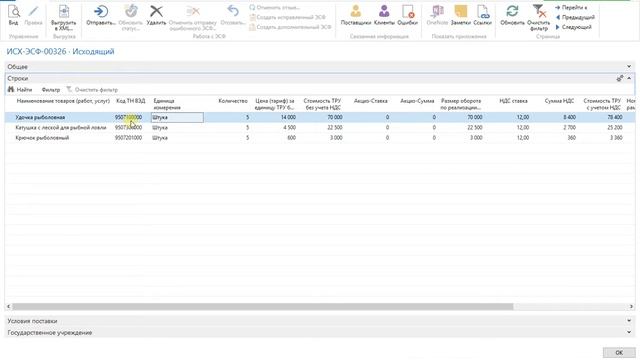The width and height of the screenshot is (640, 360).
Task: Collapse the Строки section chevron
Action: pos(629,78)
